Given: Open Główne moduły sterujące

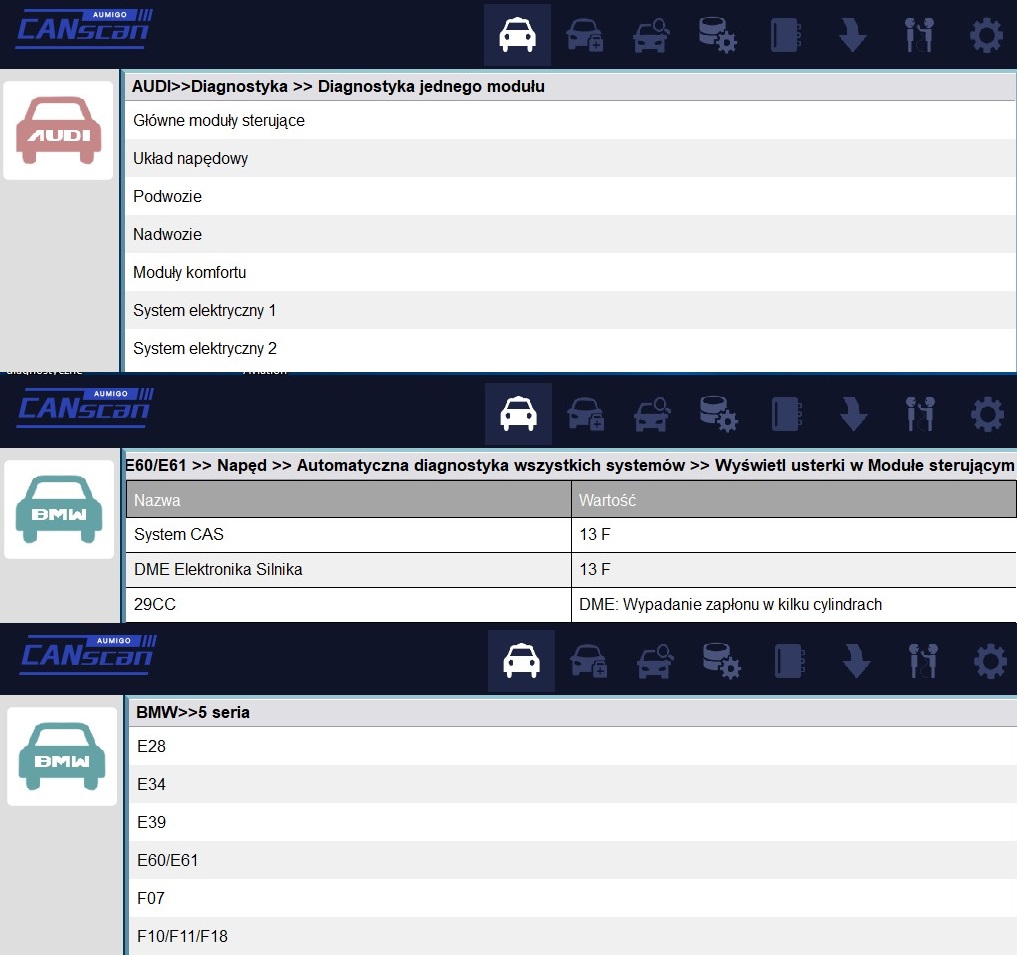Looking at the screenshot, I should [570, 120].
